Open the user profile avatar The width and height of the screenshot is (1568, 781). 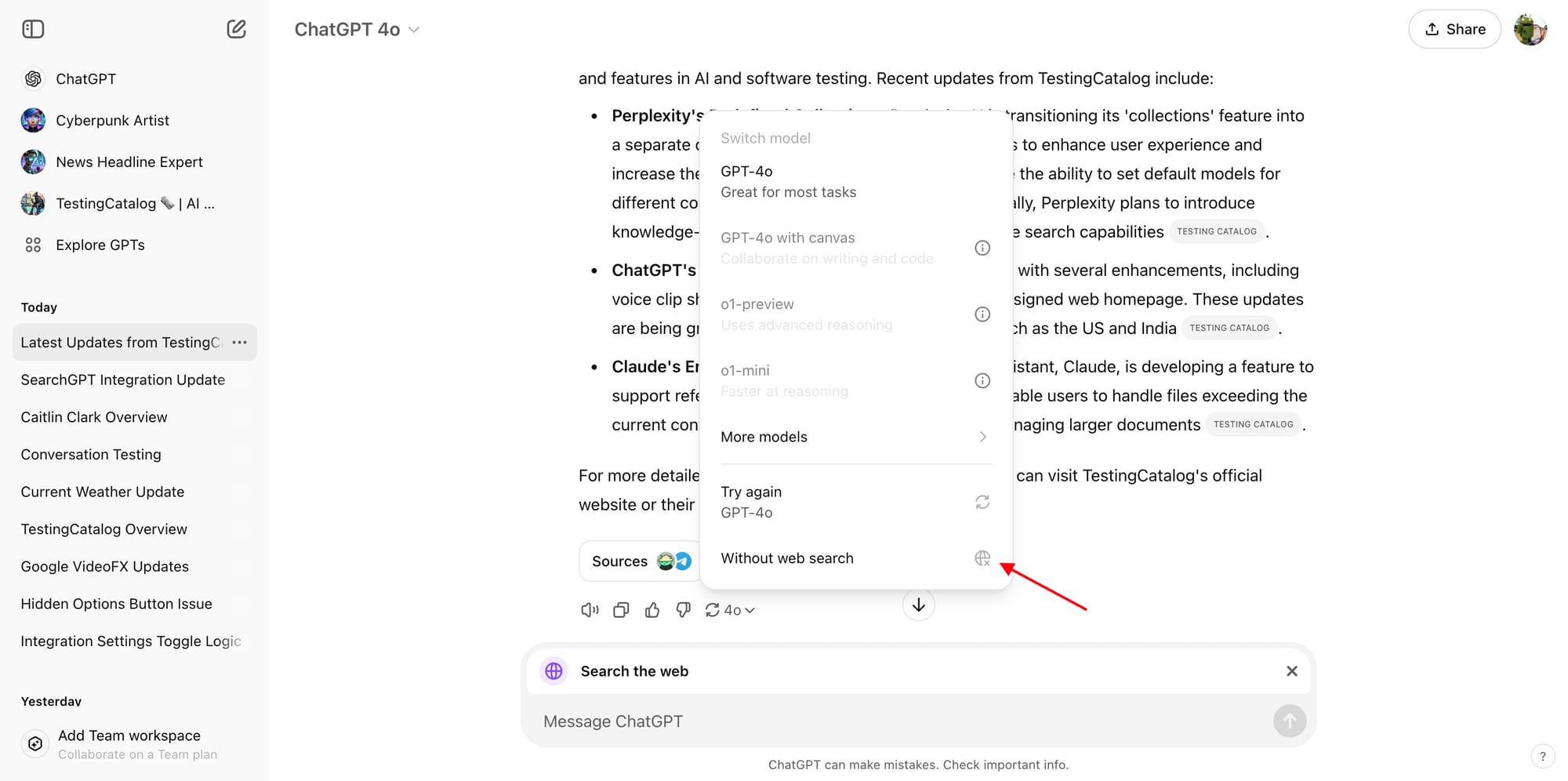pyautogui.click(x=1530, y=29)
